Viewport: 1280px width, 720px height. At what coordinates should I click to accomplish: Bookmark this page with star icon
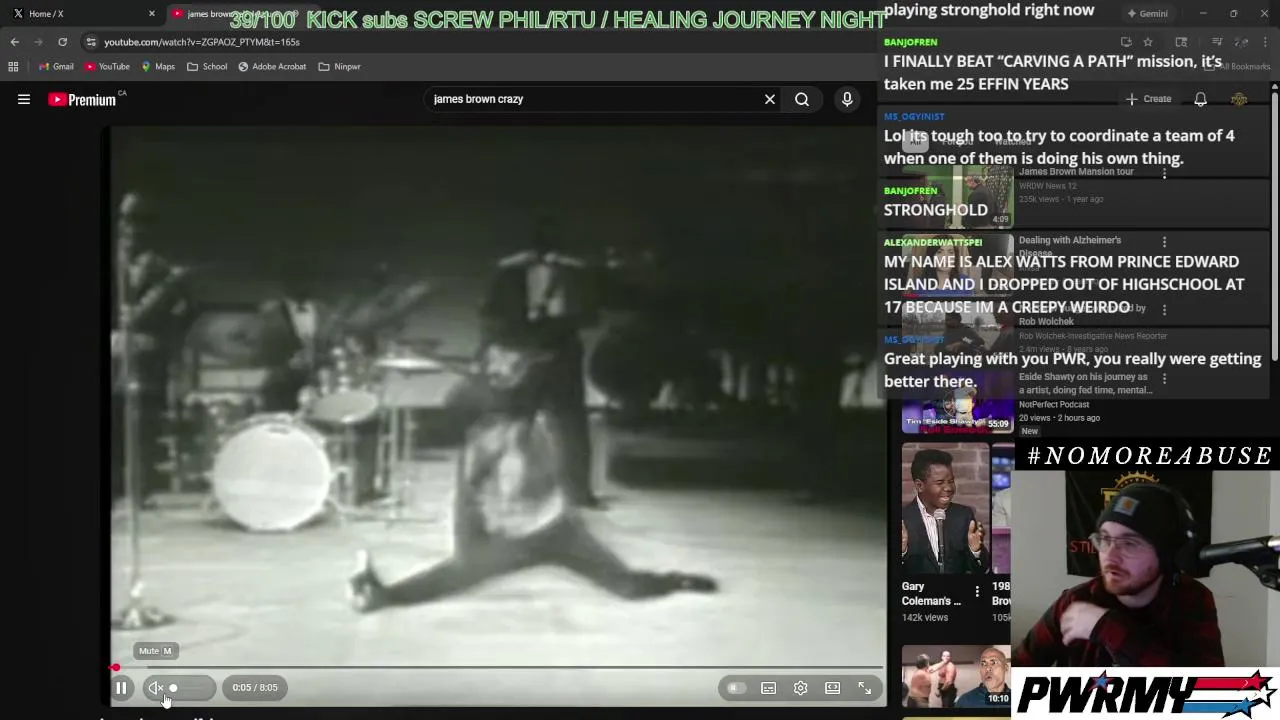pyautogui.click(x=1148, y=42)
